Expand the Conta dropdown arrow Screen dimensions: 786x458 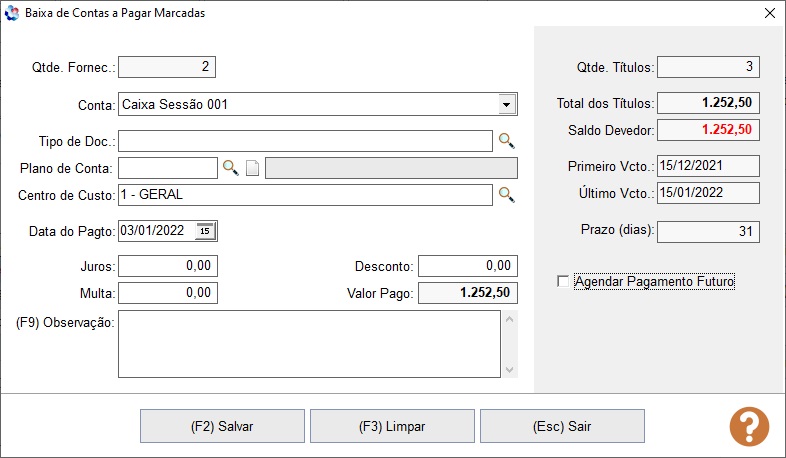507,104
